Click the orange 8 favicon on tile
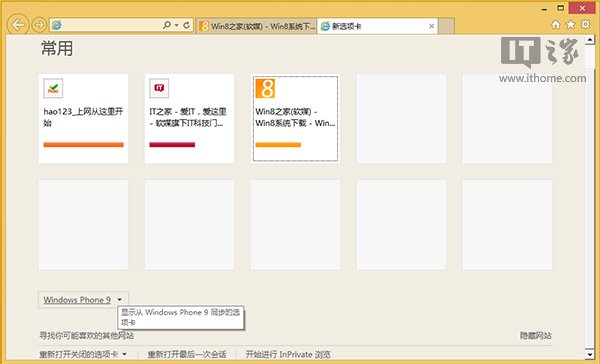600x364 pixels. click(265, 88)
